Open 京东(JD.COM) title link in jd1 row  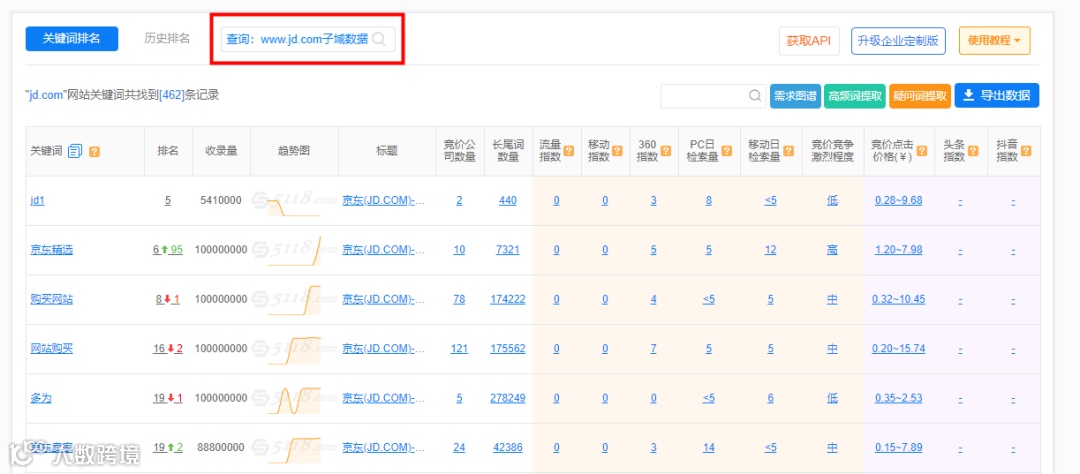tap(384, 200)
